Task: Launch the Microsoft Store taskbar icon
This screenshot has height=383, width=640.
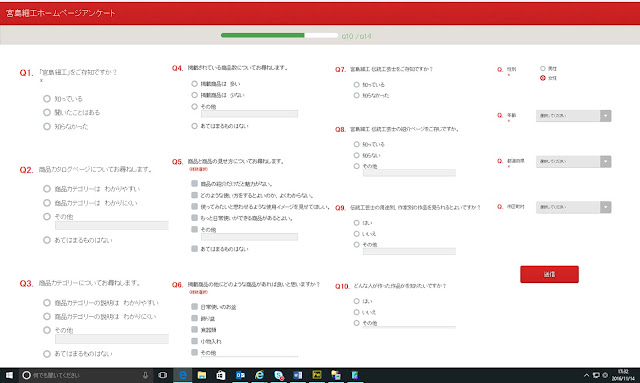Action: [x=221, y=375]
